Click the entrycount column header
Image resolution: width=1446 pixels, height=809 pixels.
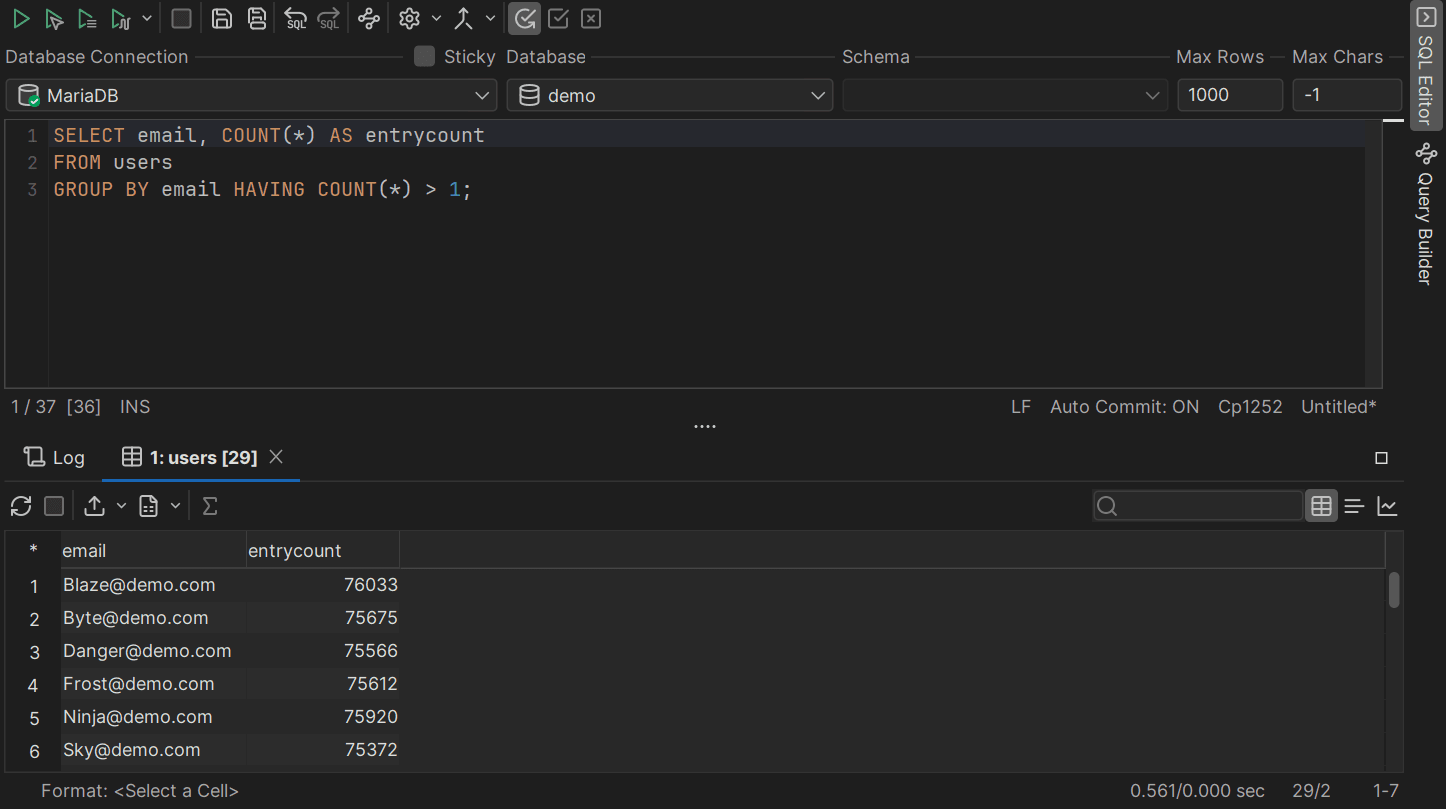point(323,550)
